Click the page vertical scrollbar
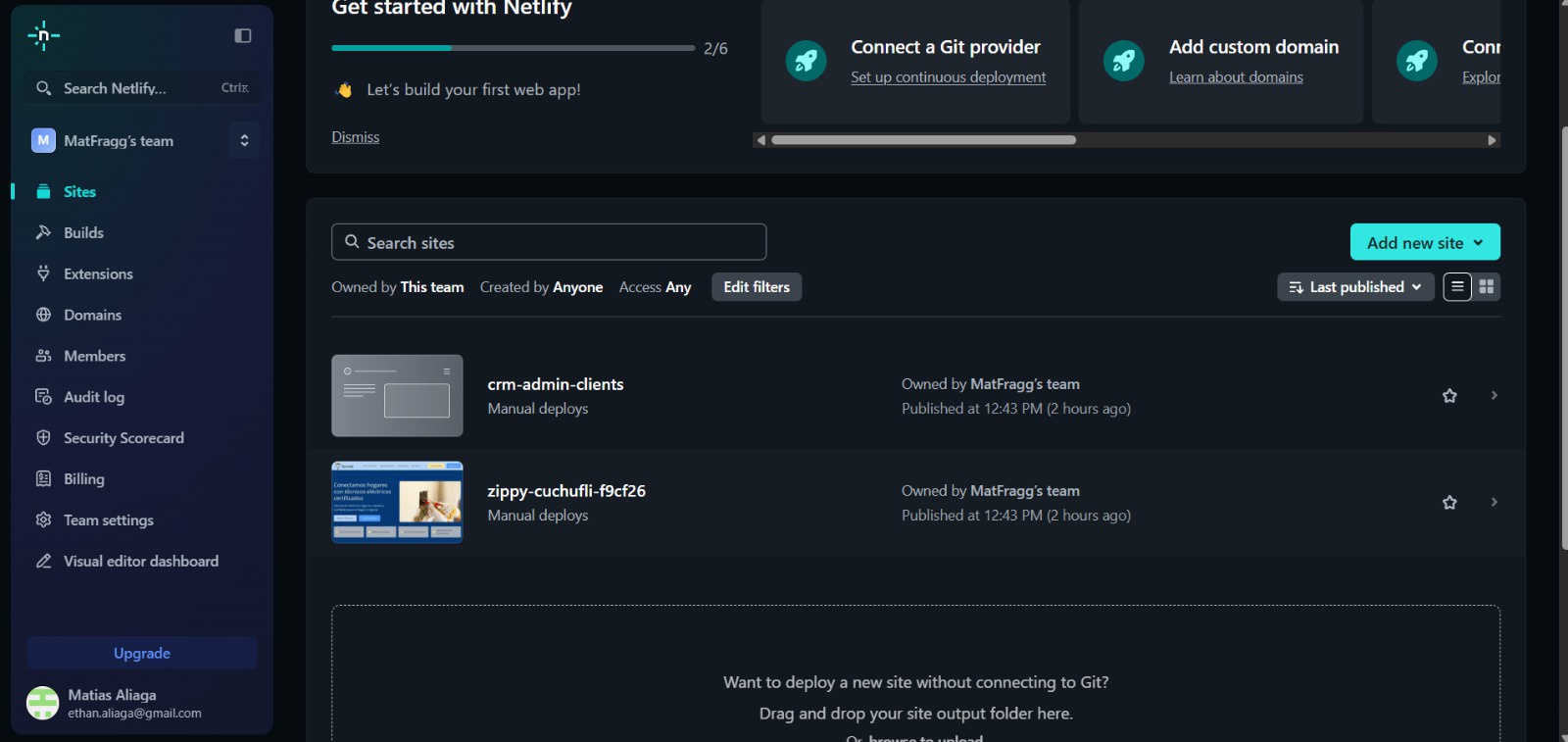Image resolution: width=1568 pixels, height=742 pixels. 1563,338
